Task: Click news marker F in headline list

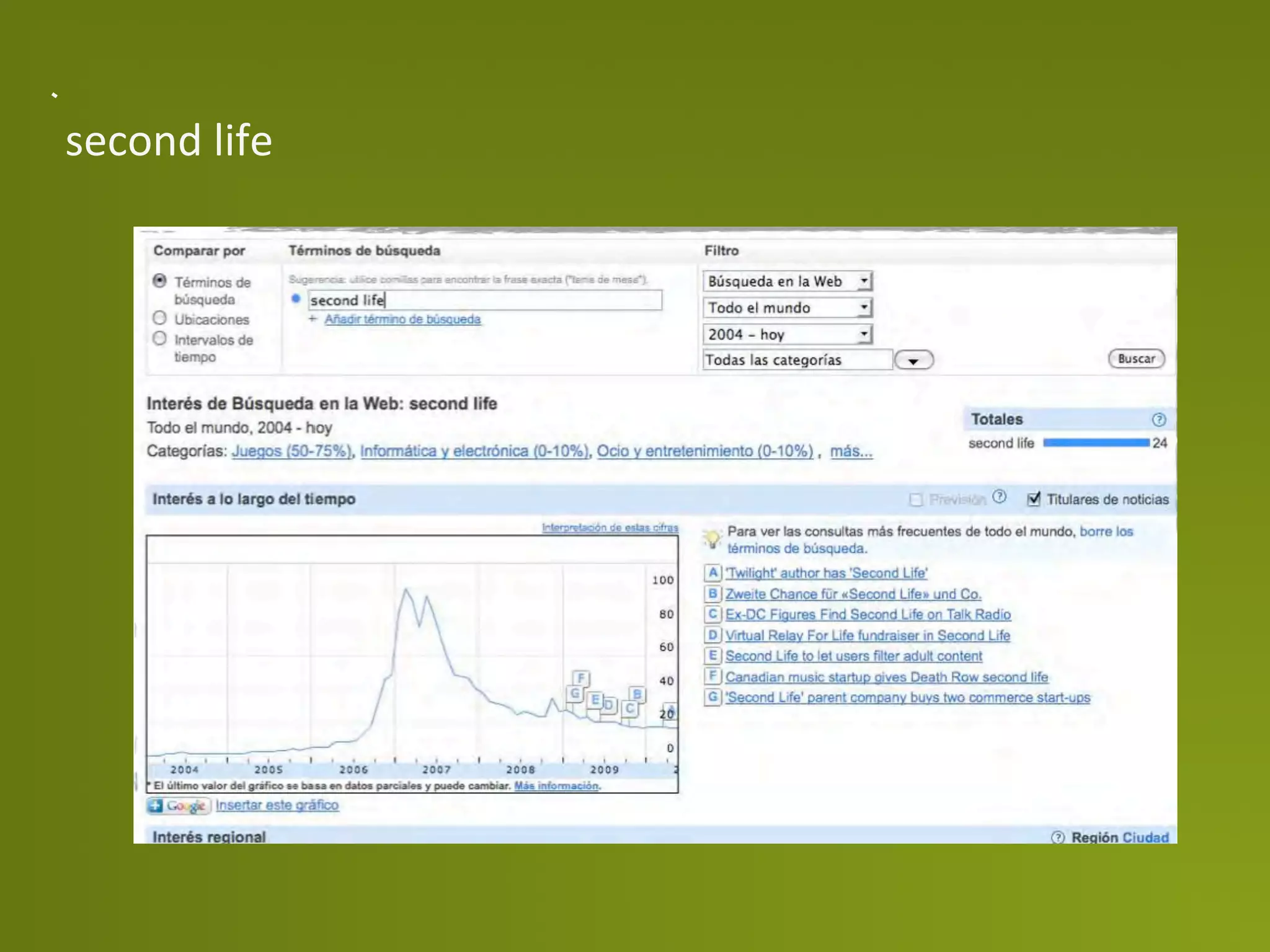Action: 713,676
